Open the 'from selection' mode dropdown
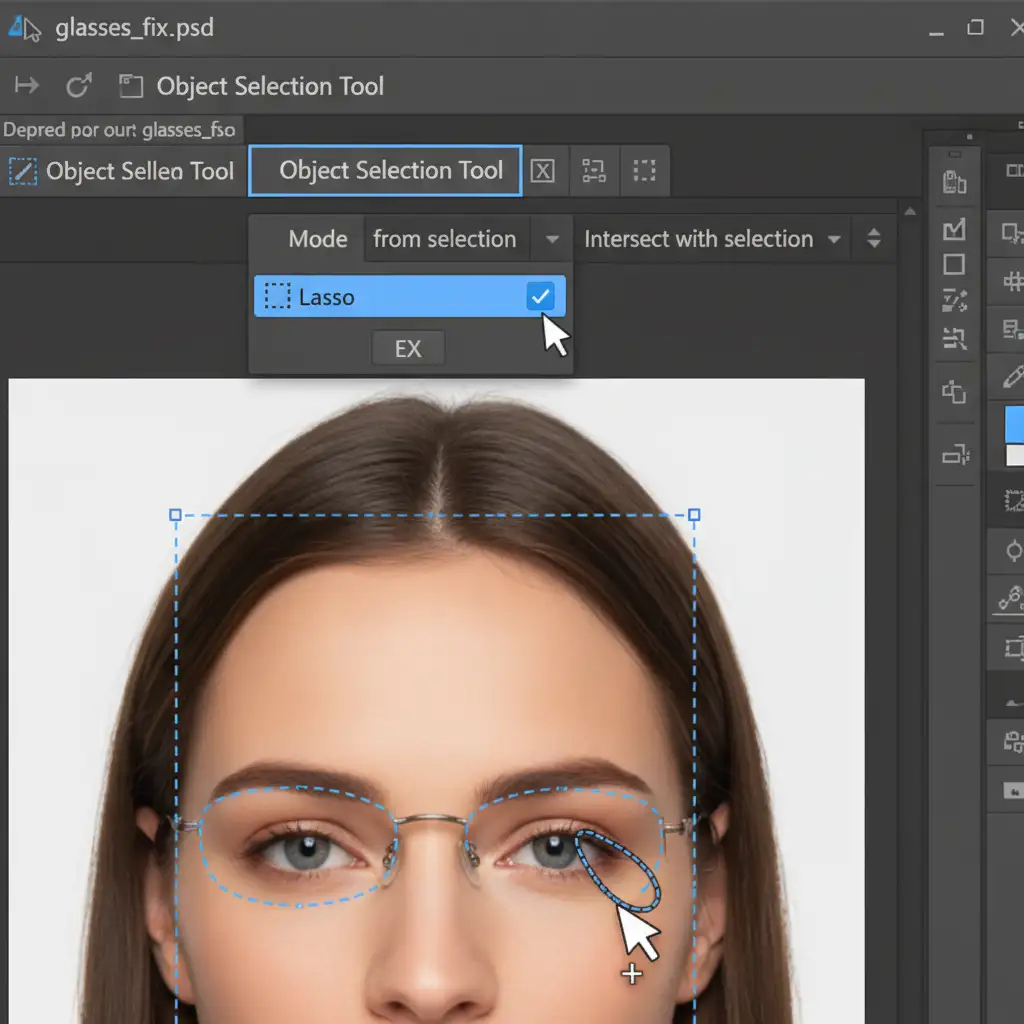 click(x=551, y=240)
